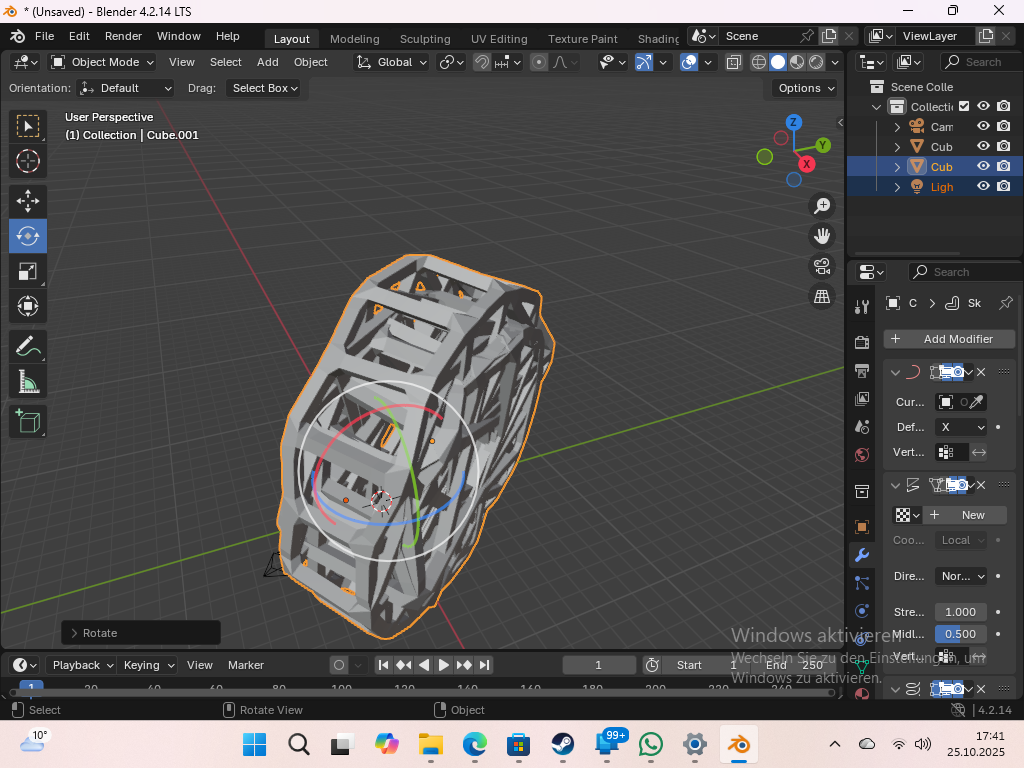Screen dimensions: 1024x768
Task: Toggle visibility of Camera in outliner
Action: (x=983, y=126)
